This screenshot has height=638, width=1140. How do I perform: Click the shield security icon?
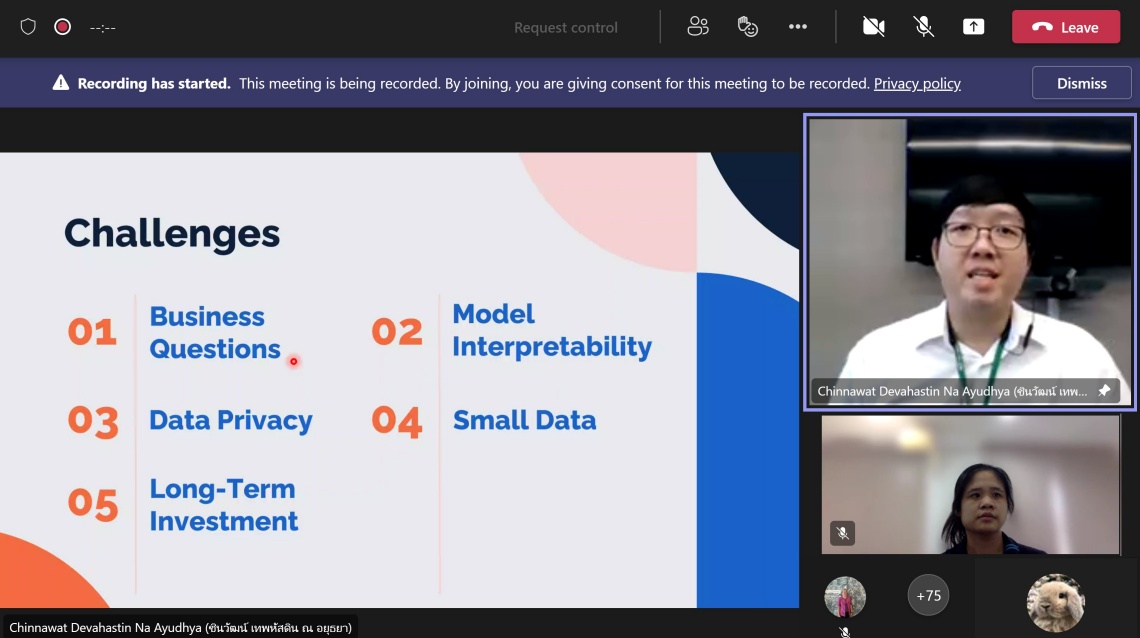point(28,27)
